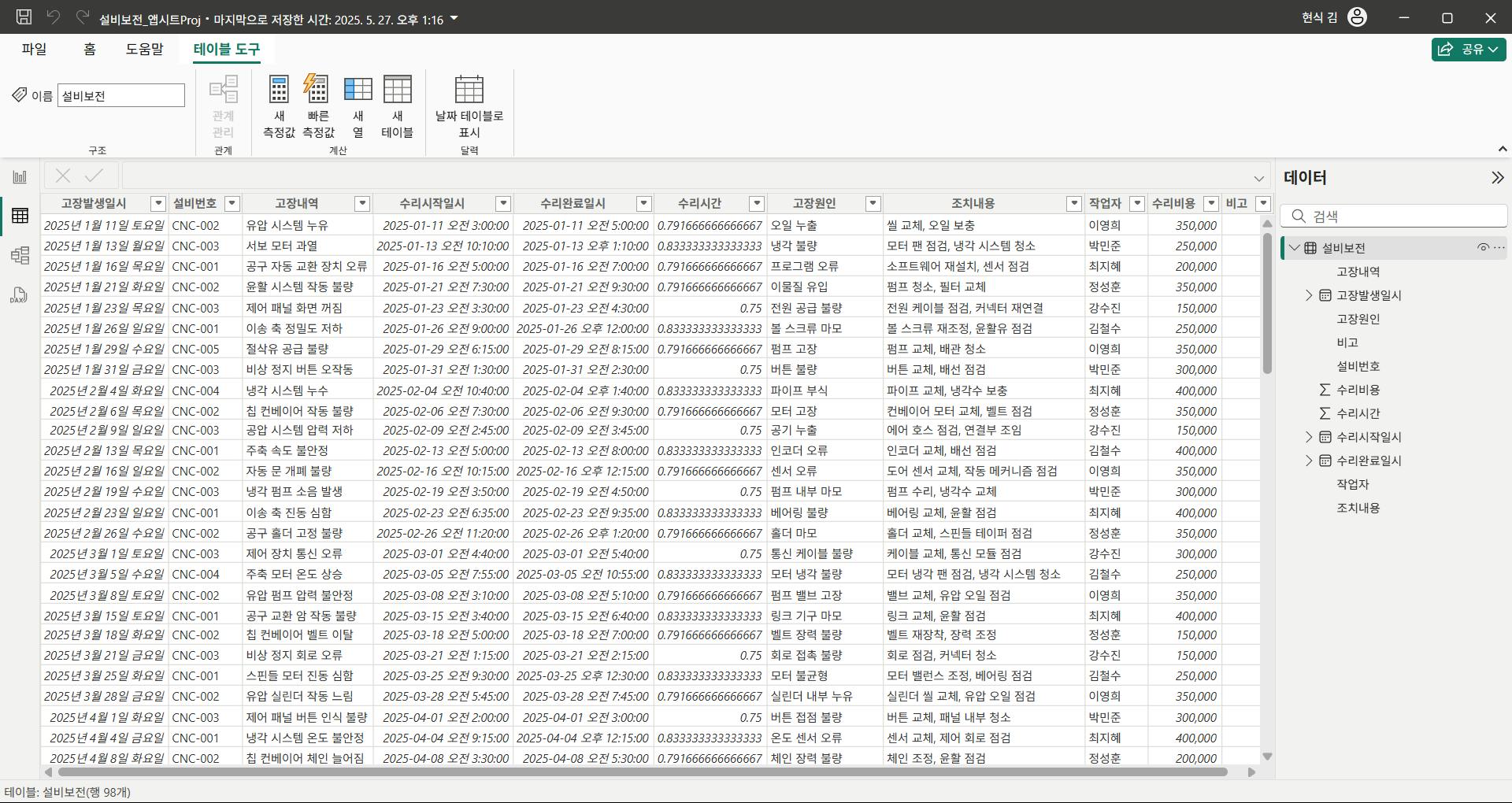
Task: Create a 새 테이블 table
Action: pos(397,106)
